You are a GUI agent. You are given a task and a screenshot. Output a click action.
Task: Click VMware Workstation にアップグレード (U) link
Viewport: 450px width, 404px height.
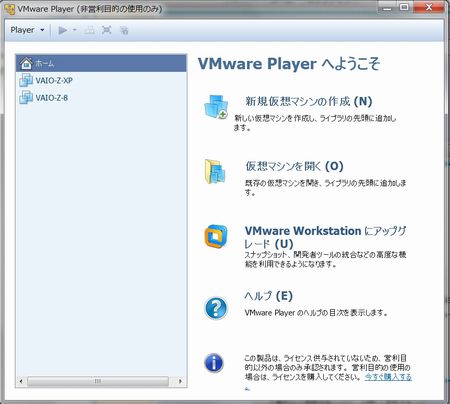(x=325, y=237)
